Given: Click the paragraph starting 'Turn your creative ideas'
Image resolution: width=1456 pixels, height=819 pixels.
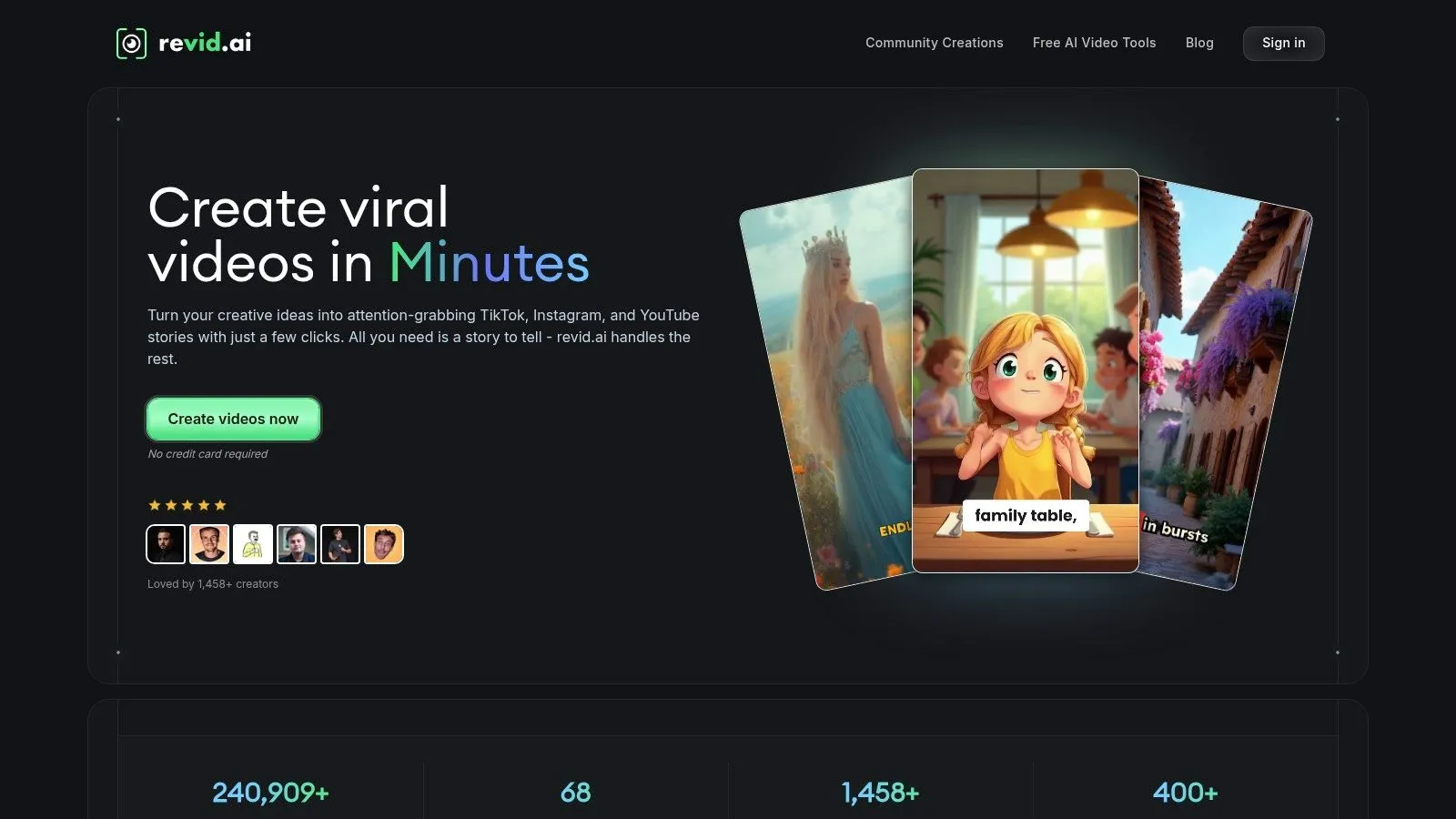Looking at the screenshot, I should (423, 337).
